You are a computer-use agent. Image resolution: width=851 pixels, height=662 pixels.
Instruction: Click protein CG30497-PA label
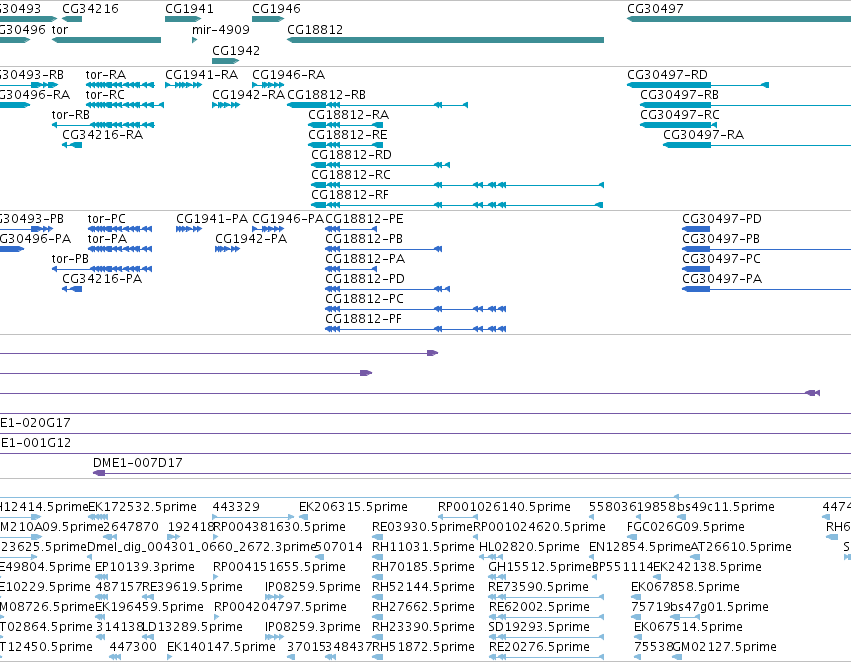point(722,279)
